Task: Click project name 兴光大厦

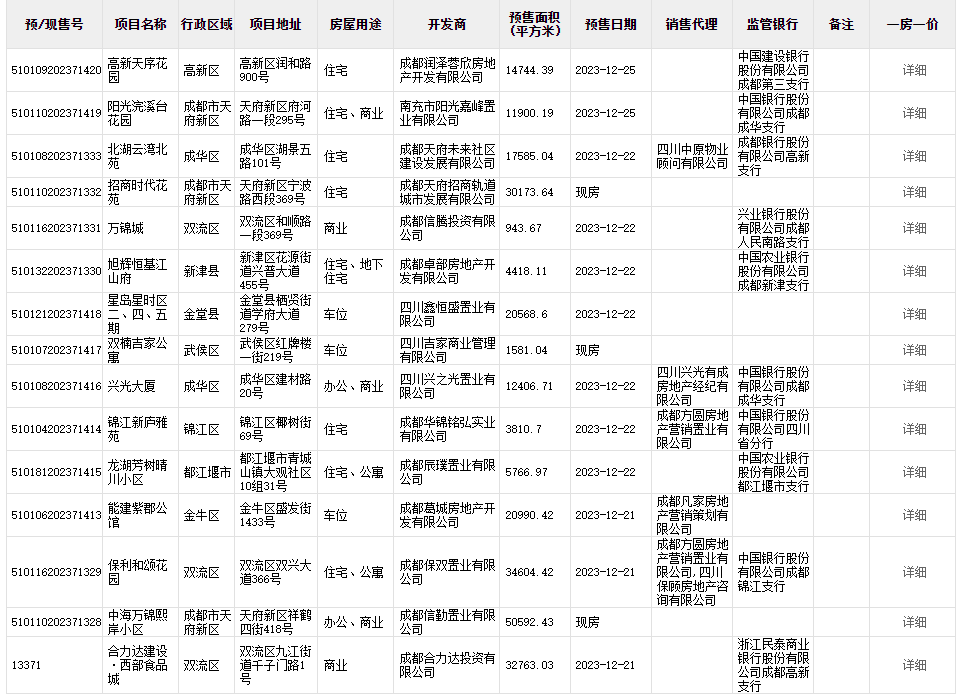Action: (131, 386)
